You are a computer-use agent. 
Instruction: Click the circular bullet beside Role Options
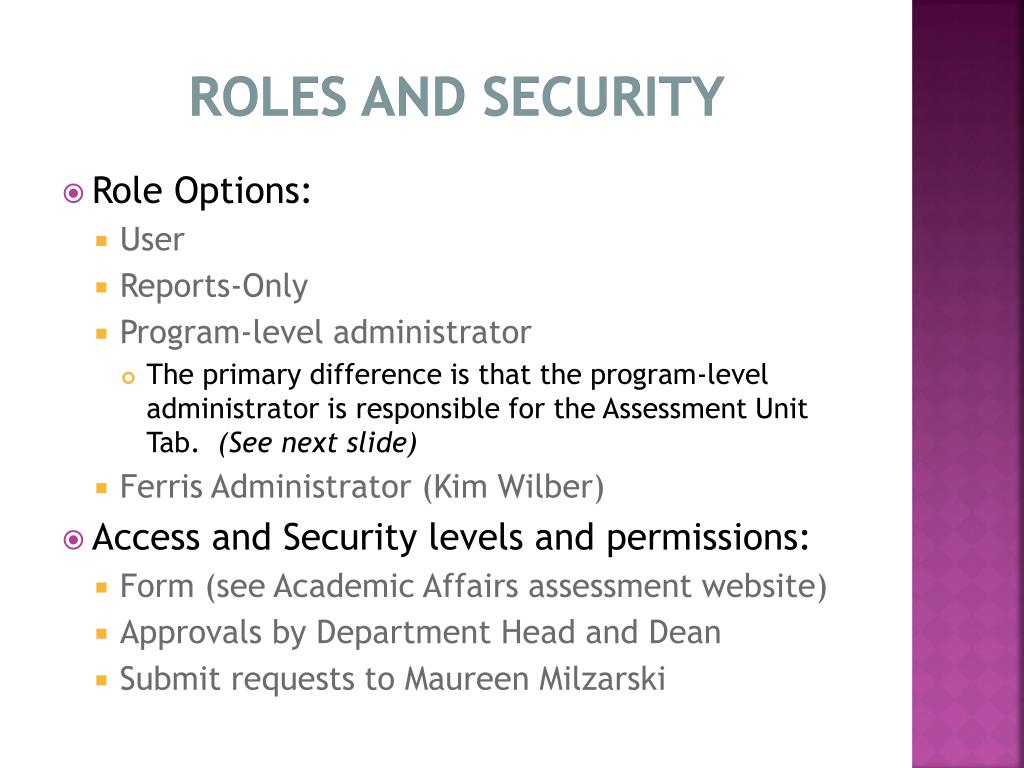[x=74, y=193]
